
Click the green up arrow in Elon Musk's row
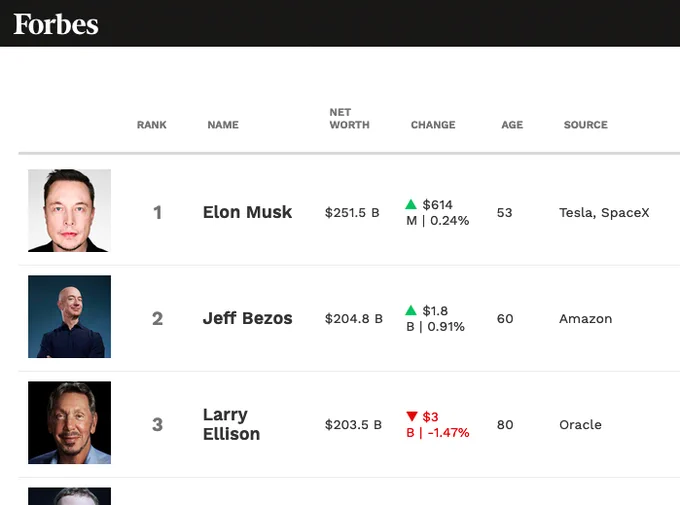[411, 204]
